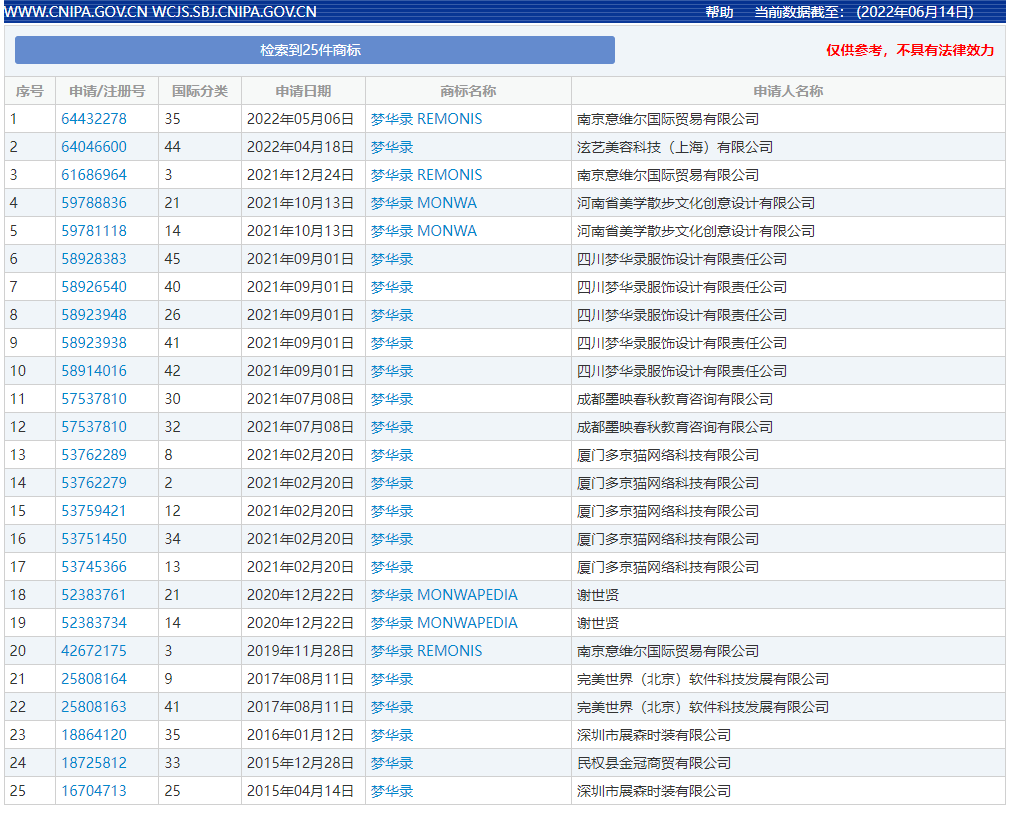Select applicant 谢世贤 in row 18
Image resolution: width=1012 pixels, height=817 pixels.
pos(598,595)
